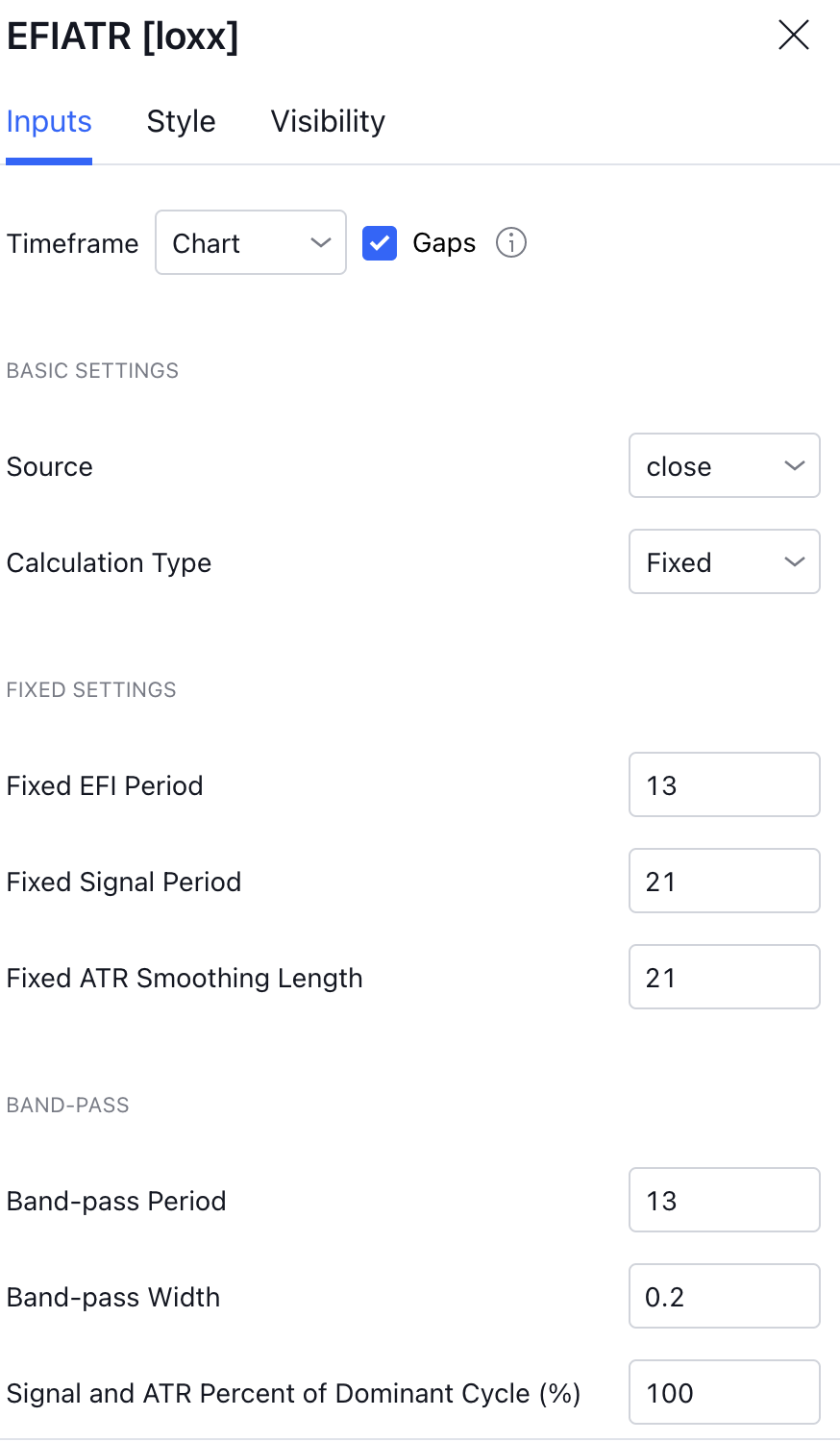Viewport: 840px width, 1442px height.
Task: Focus the Band-pass Width input
Action: pyautogui.click(x=724, y=1297)
